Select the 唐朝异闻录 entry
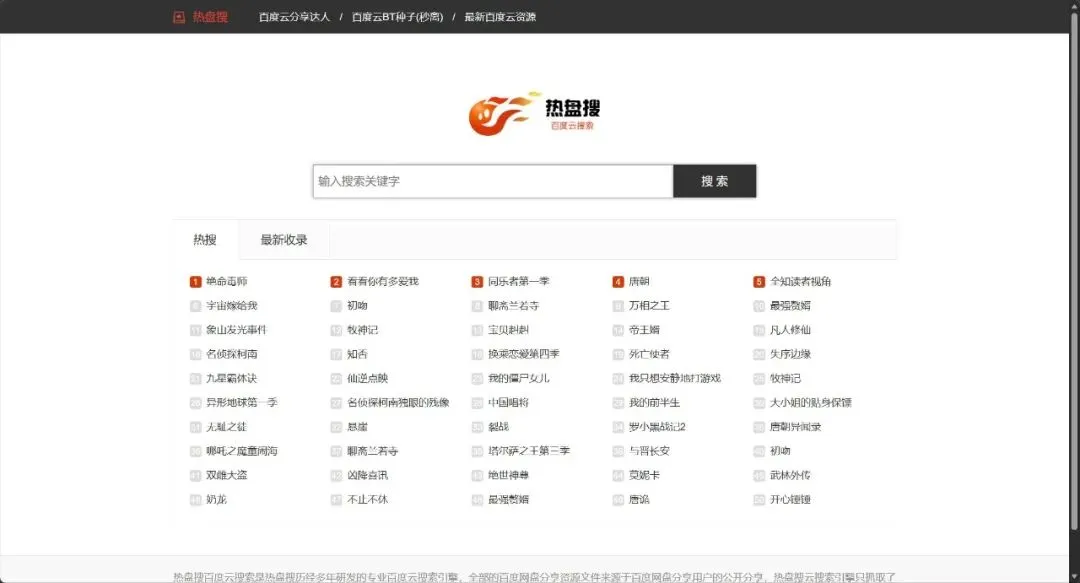The image size is (1080, 583). [796, 427]
